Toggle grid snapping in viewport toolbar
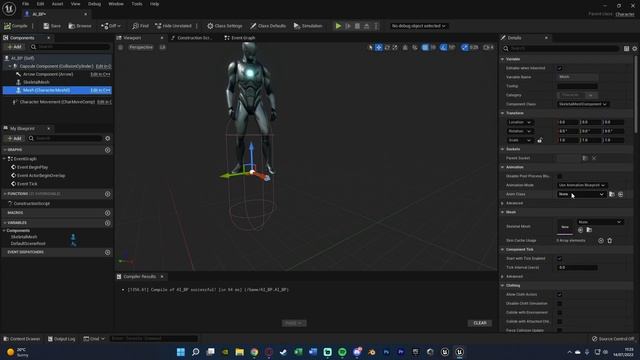 tap(425, 47)
